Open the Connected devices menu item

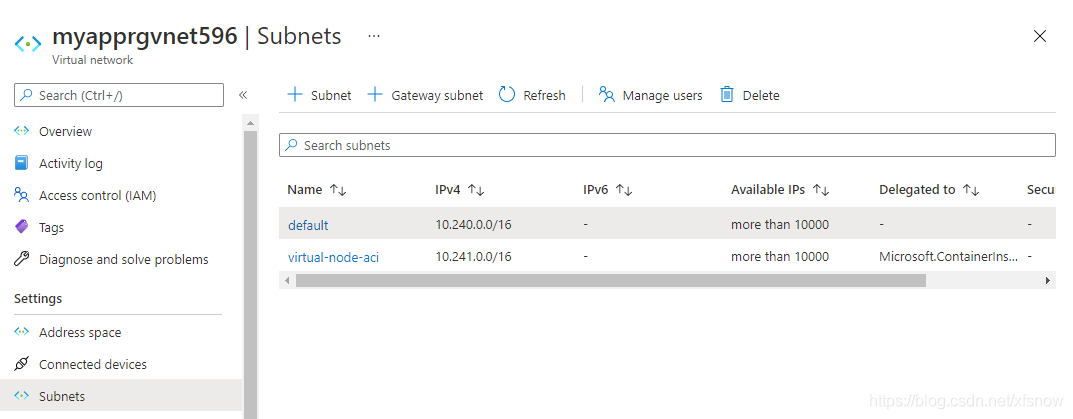(92, 364)
